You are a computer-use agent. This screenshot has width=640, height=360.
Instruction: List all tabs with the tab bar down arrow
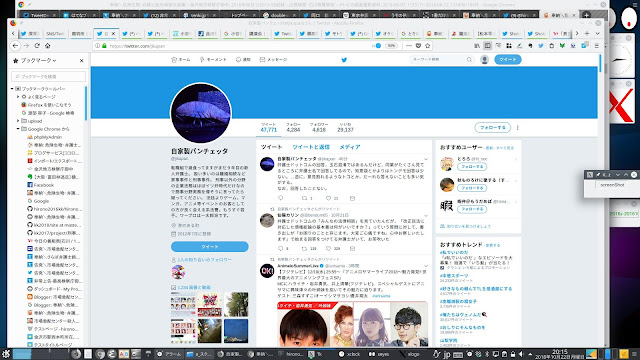tap(597, 33)
